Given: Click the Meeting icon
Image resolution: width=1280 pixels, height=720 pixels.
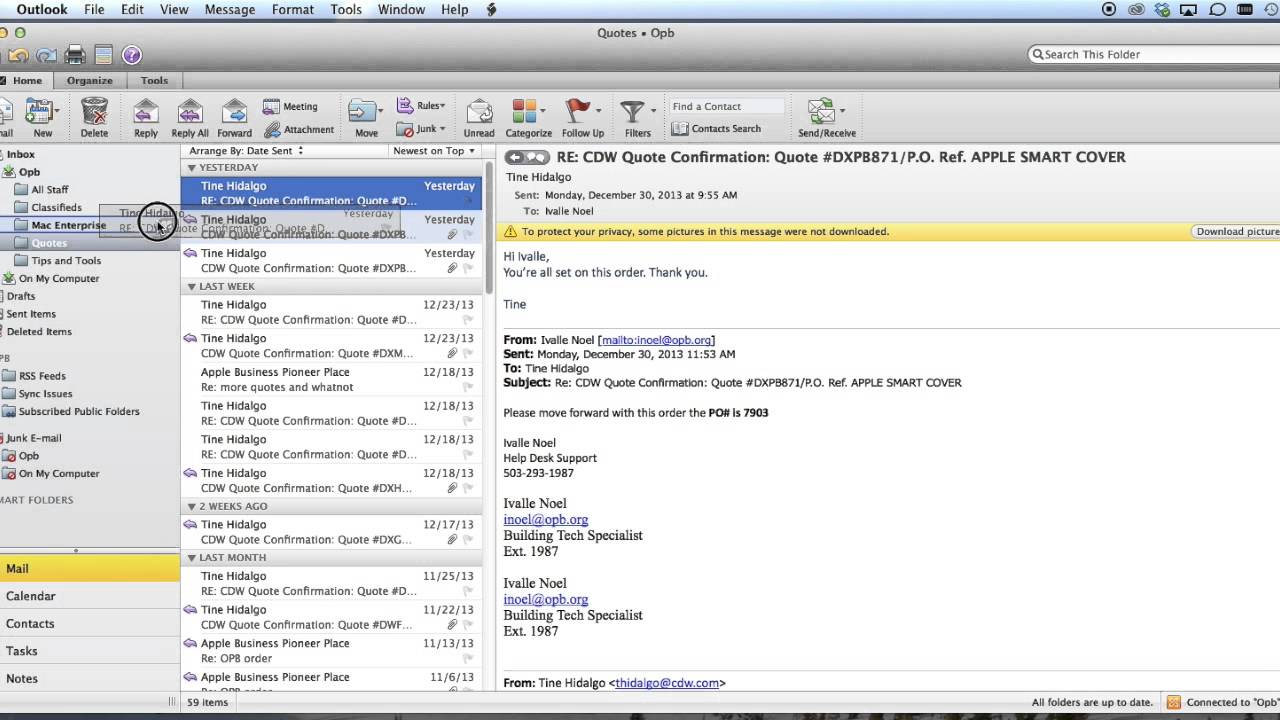Looking at the screenshot, I should [271, 106].
